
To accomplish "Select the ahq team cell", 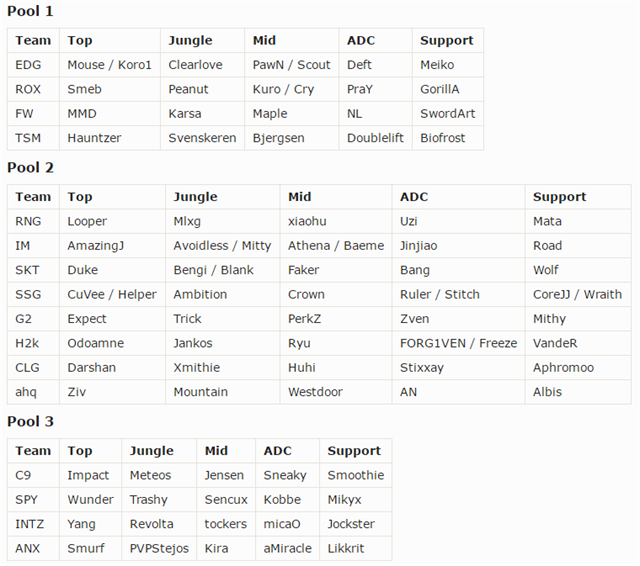I will pos(26,392).
